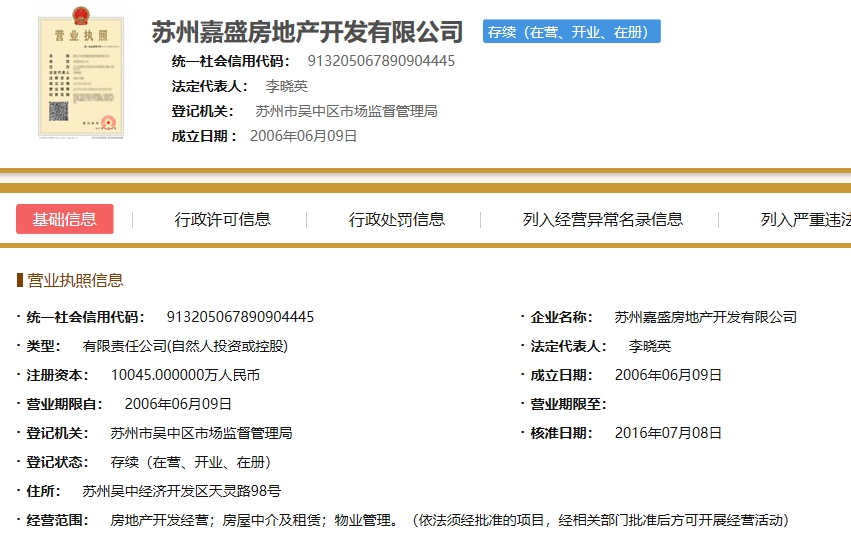The image size is (851, 560).
Task: Click the 经营范围 business scope description
Action: [x=449, y=520]
